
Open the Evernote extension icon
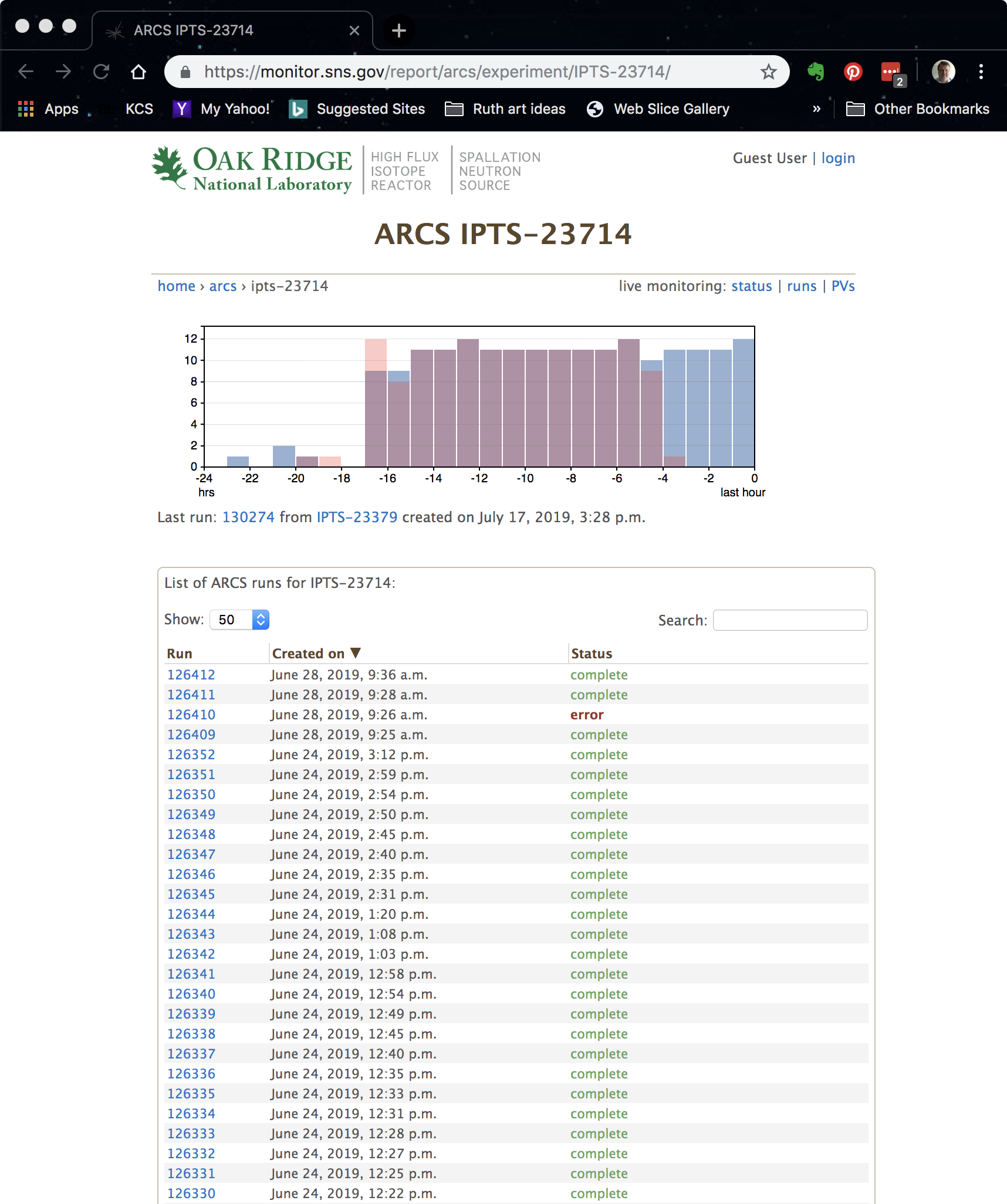click(x=816, y=72)
